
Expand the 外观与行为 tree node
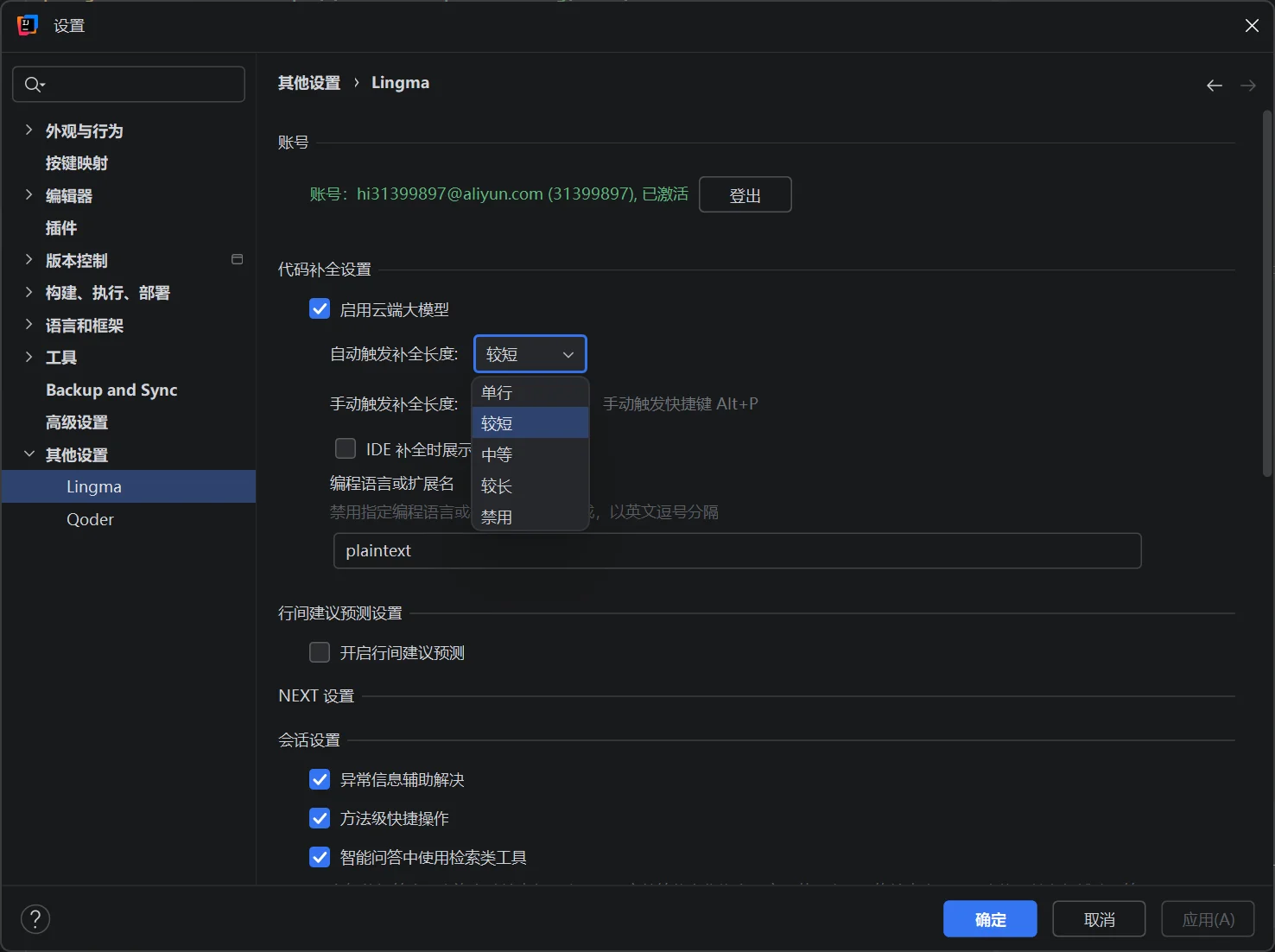pos(29,130)
